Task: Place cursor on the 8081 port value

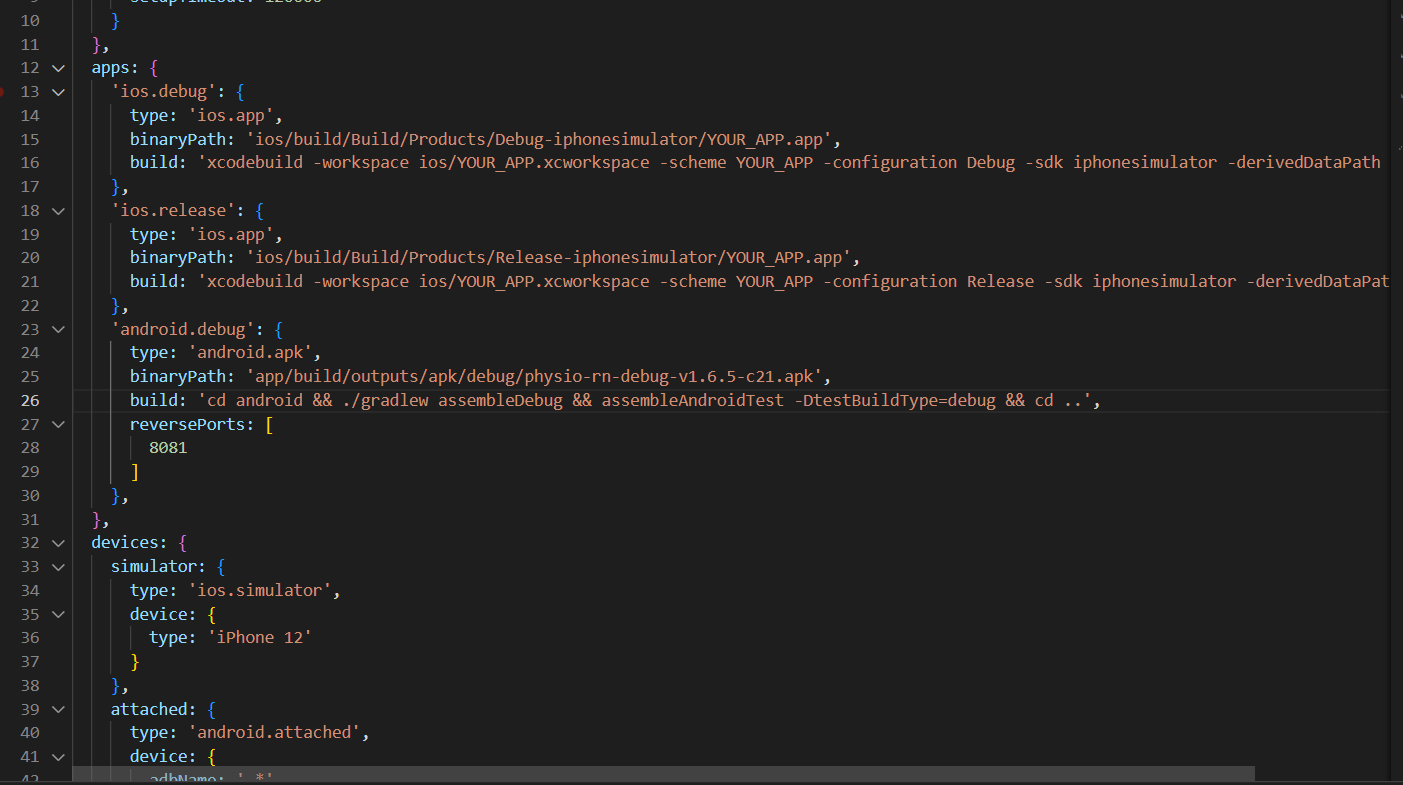Action: [167, 447]
